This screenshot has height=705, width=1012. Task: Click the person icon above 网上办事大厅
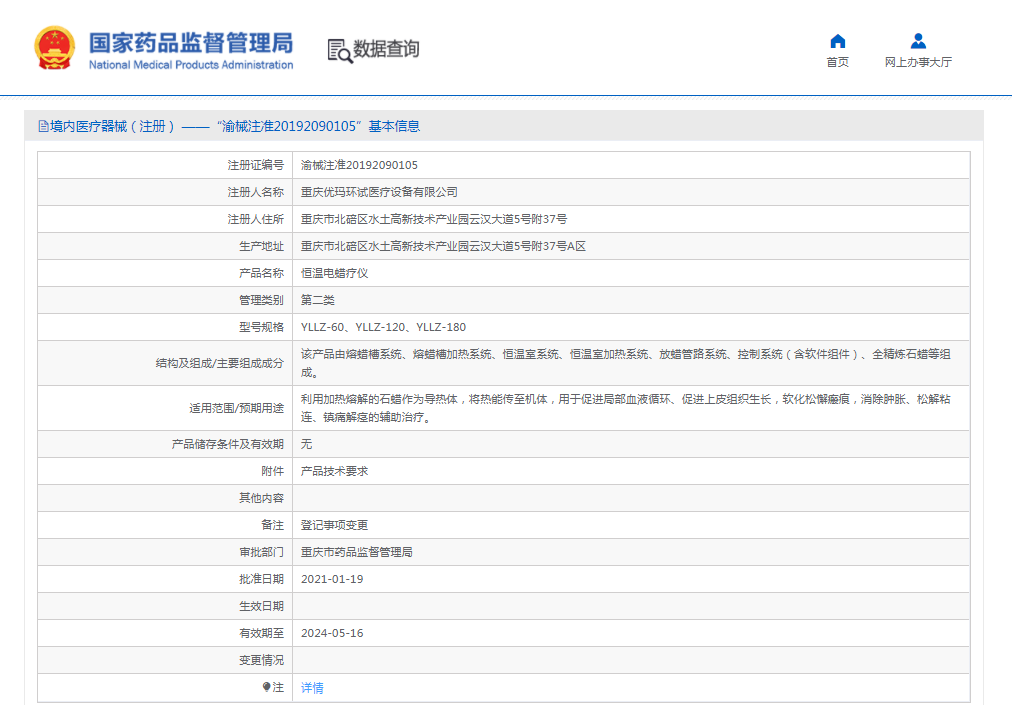(917, 41)
